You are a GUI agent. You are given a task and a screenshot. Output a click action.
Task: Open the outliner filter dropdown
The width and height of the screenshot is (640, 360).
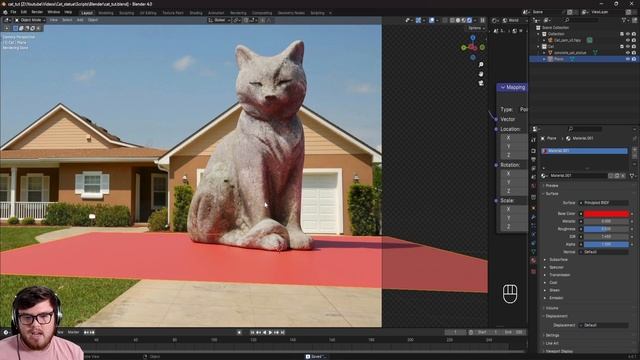625,20
